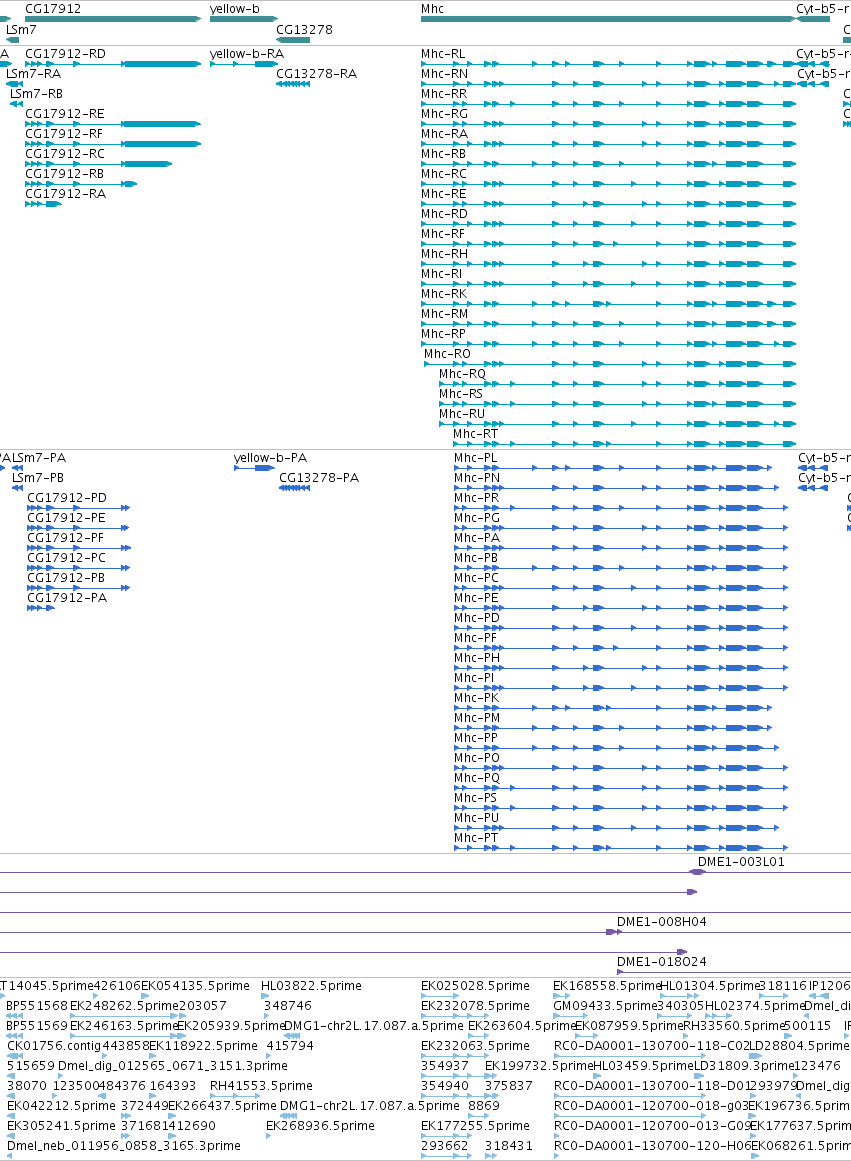Select EST EK177255.5prime
This screenshot has height=1161, width=851.
pyautogui.click(x=475, y=1126)
